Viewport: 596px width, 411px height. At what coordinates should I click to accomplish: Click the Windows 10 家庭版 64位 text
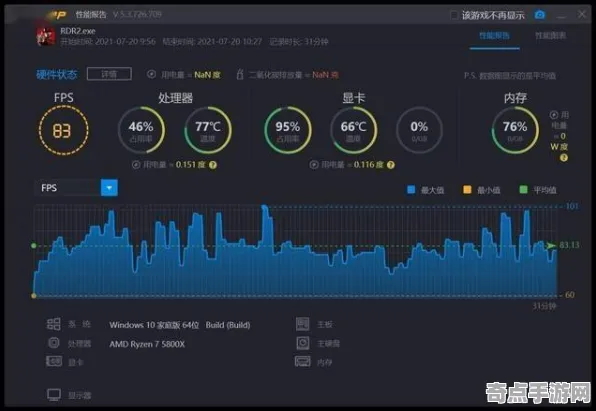pyautogui.click(x=154, y=325)
